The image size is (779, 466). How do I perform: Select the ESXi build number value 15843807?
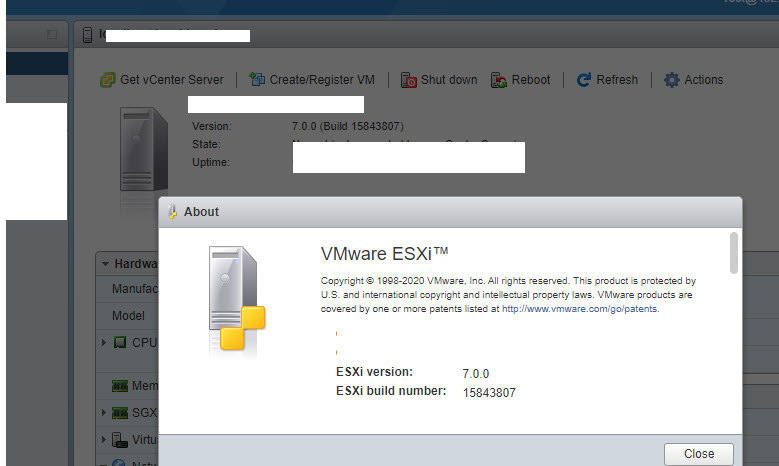coord(489,393)
